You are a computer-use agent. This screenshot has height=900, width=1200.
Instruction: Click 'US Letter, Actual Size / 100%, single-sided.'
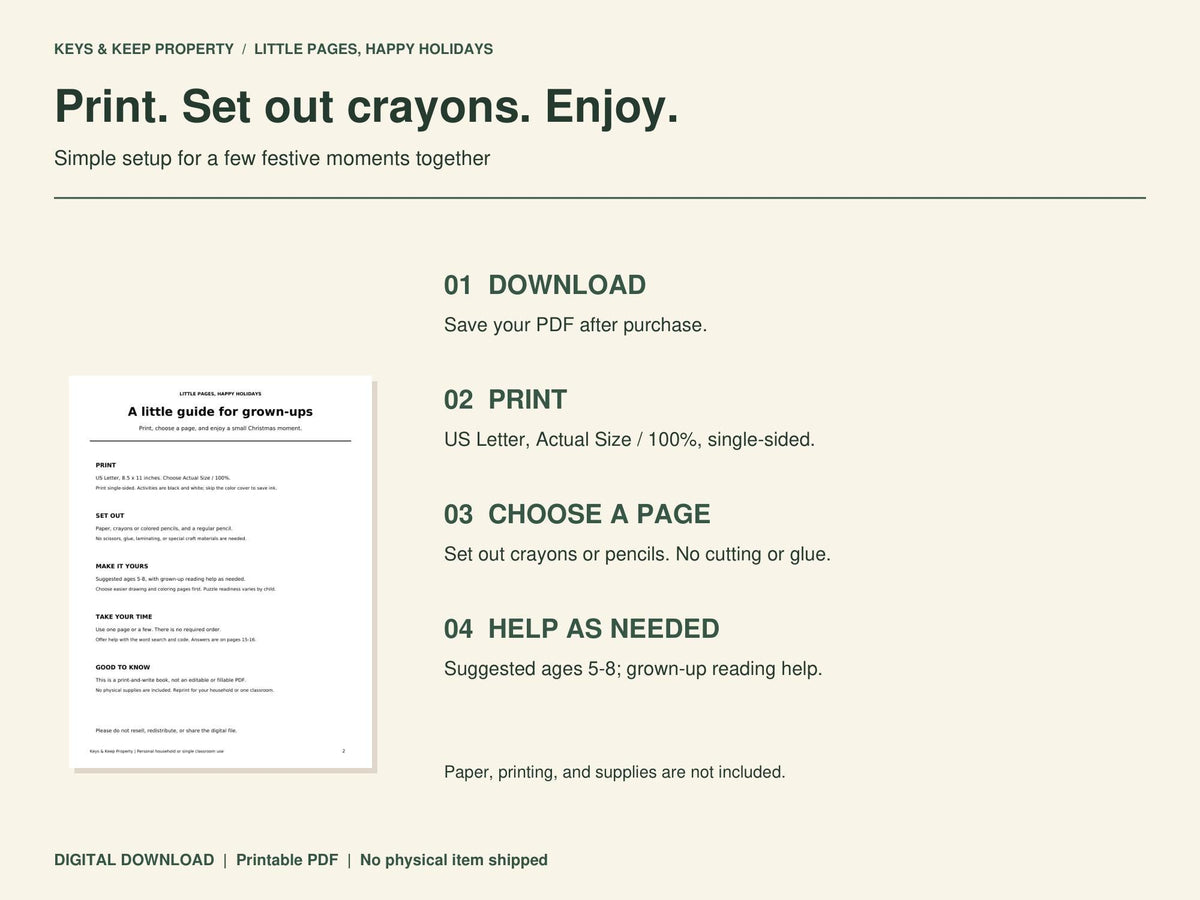click(629, 439)
